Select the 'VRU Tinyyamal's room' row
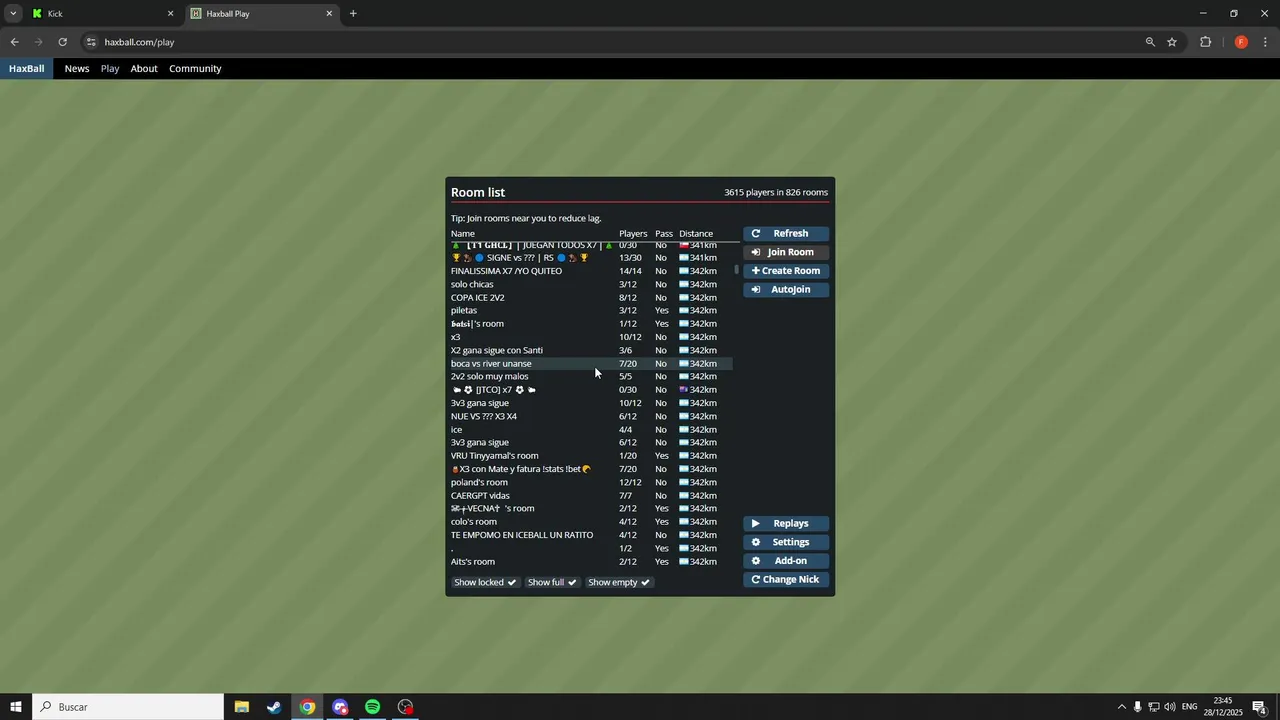1280x720 pixels. 591,456
